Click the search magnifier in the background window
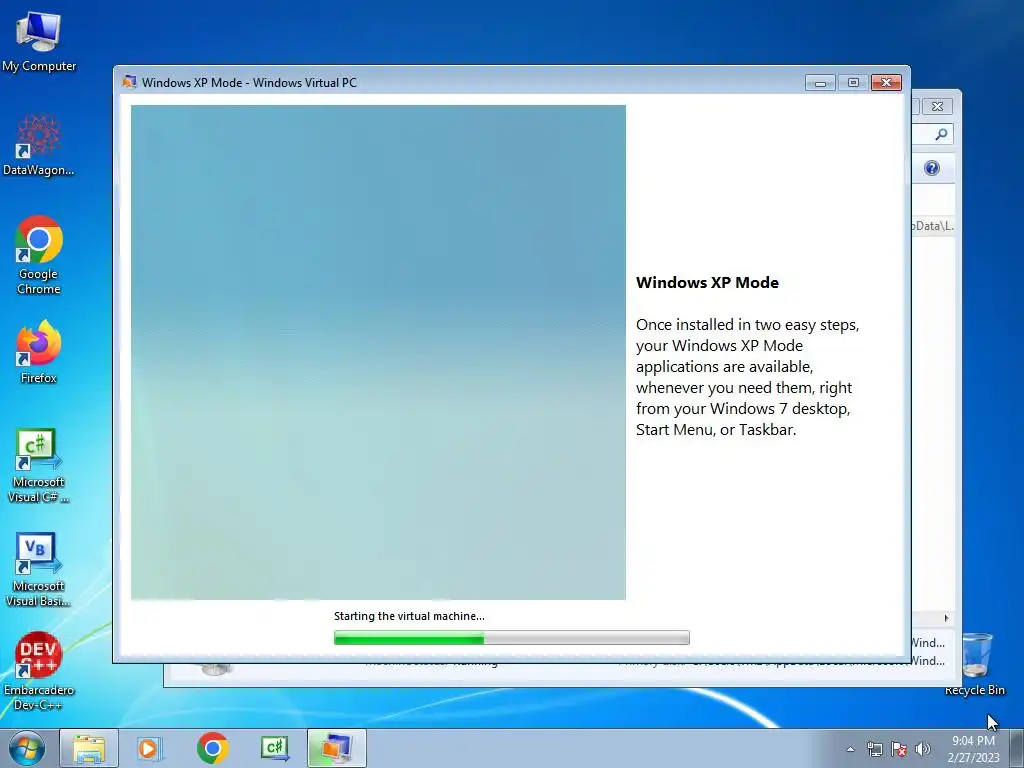 click(x=941, y=135)
